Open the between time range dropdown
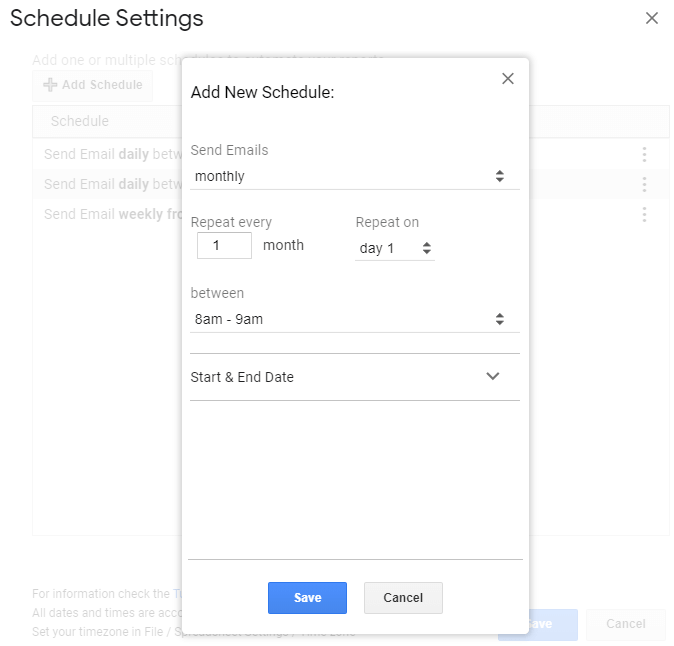 pos(354,319)
